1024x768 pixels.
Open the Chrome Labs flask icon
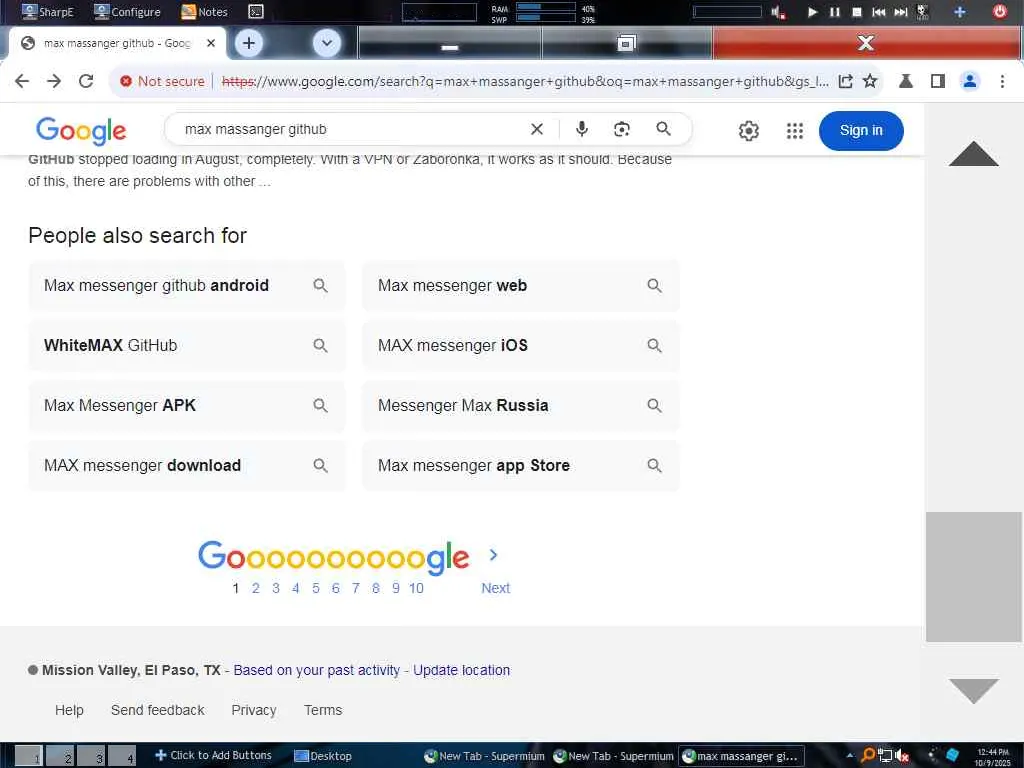[906, 81]
